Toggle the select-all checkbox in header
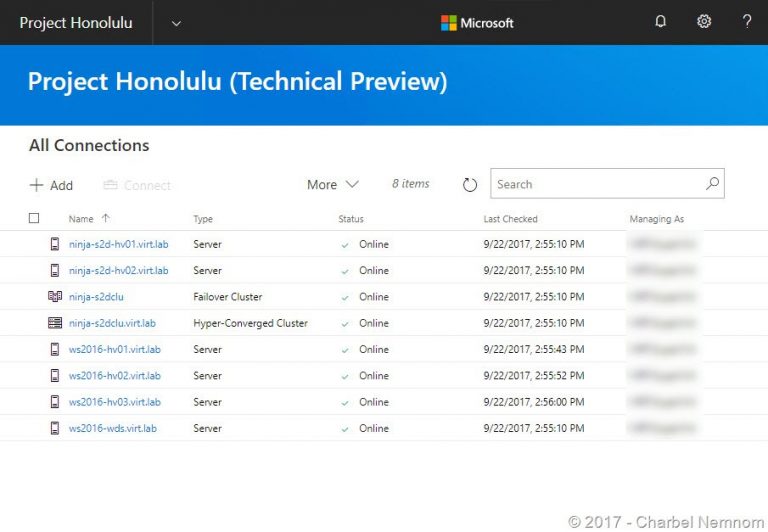Viewport: 768px width, 532px height. pyautogui.click(x=34, y=218)
